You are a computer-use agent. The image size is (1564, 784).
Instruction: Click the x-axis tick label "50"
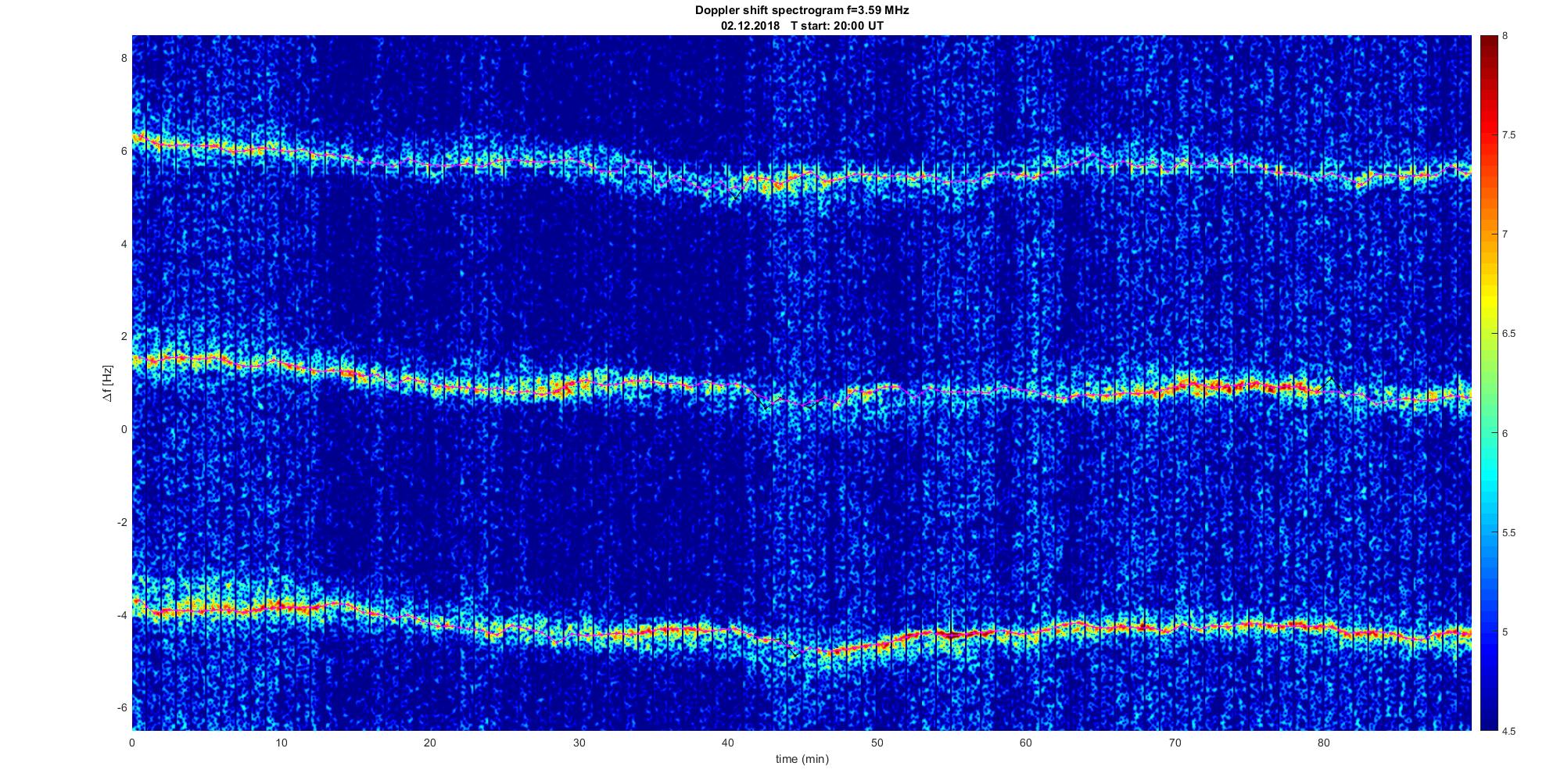(877, 743)
